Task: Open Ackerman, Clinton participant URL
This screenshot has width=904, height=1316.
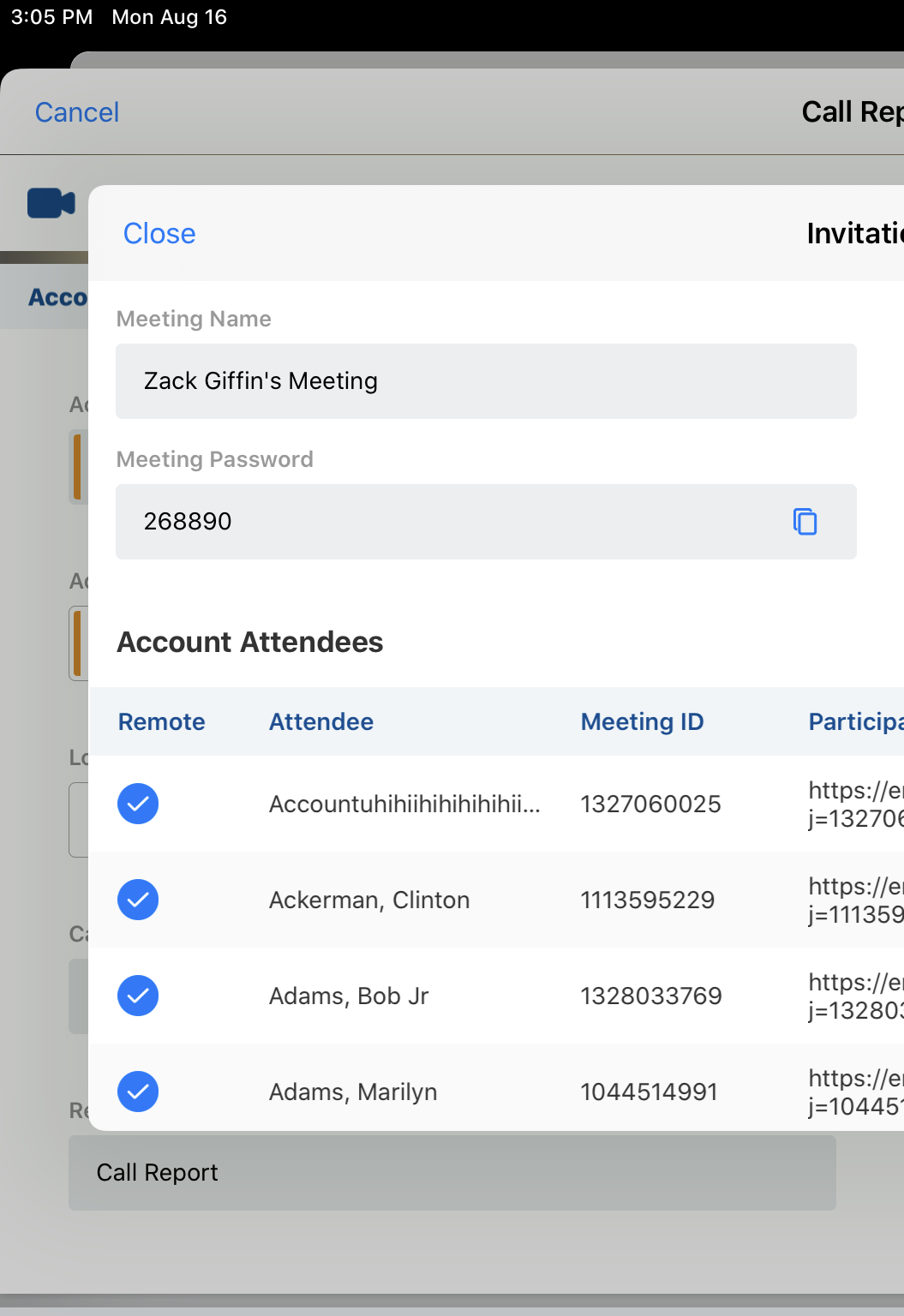Action: (855, 900)
